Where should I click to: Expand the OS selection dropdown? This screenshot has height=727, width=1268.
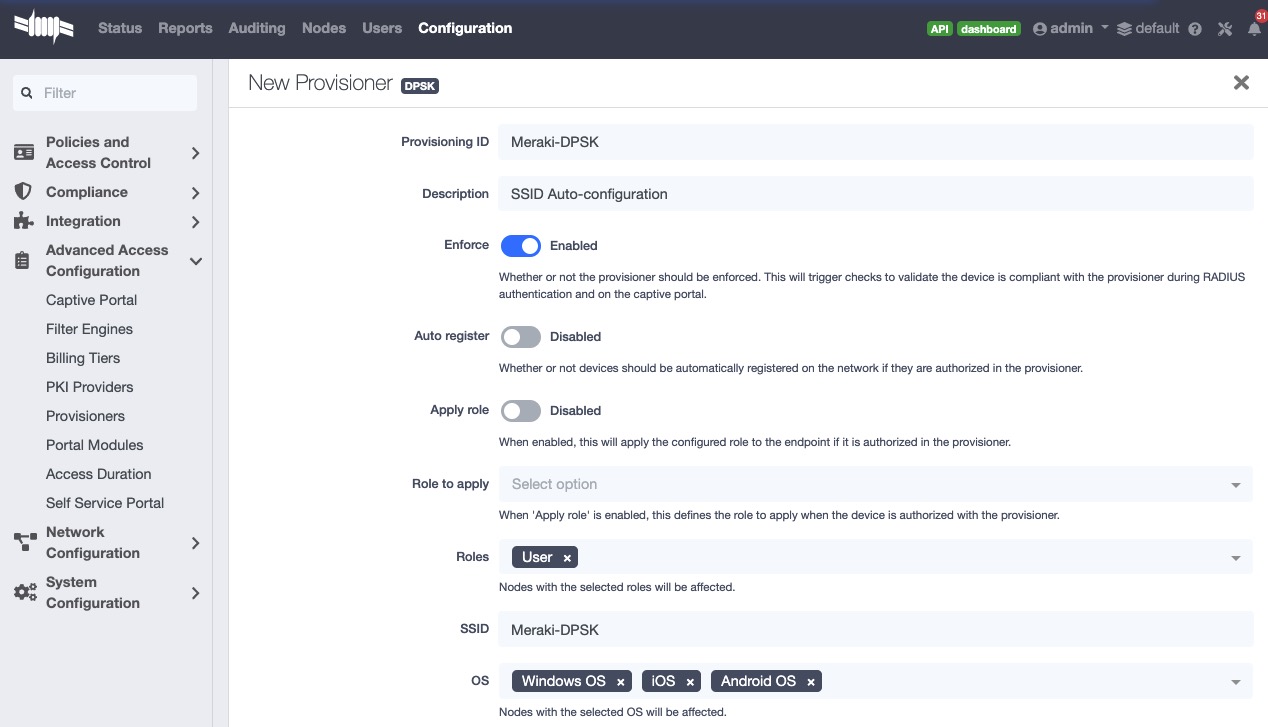tap(1238, 681)
